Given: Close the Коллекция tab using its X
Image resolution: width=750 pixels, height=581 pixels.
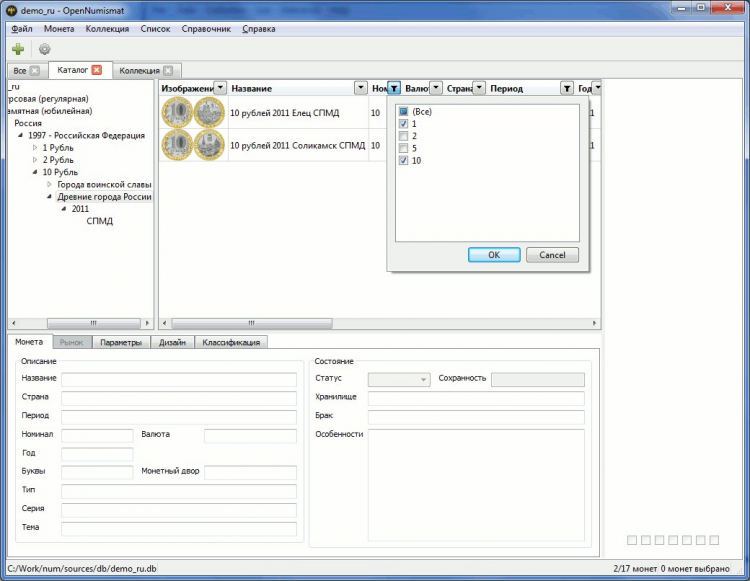Looking at the screenshot, I should click(x=168, y=70).
